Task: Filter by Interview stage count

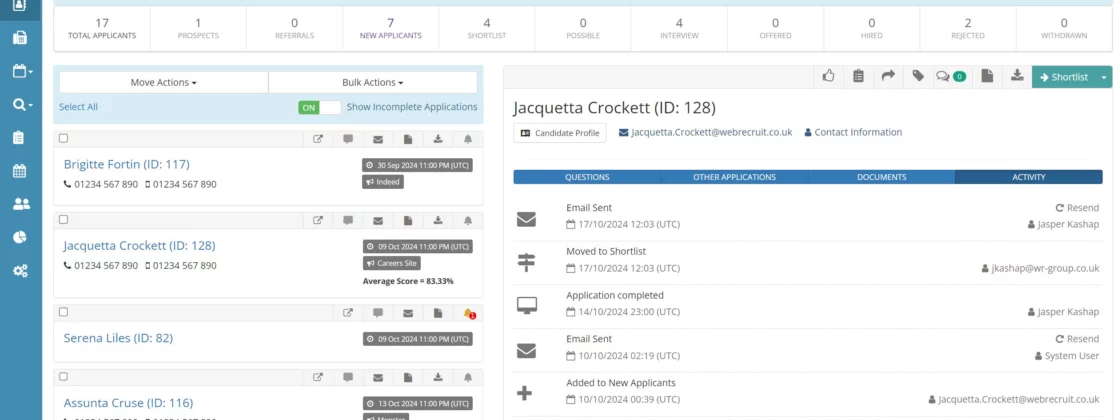Action: coord(679,28)
